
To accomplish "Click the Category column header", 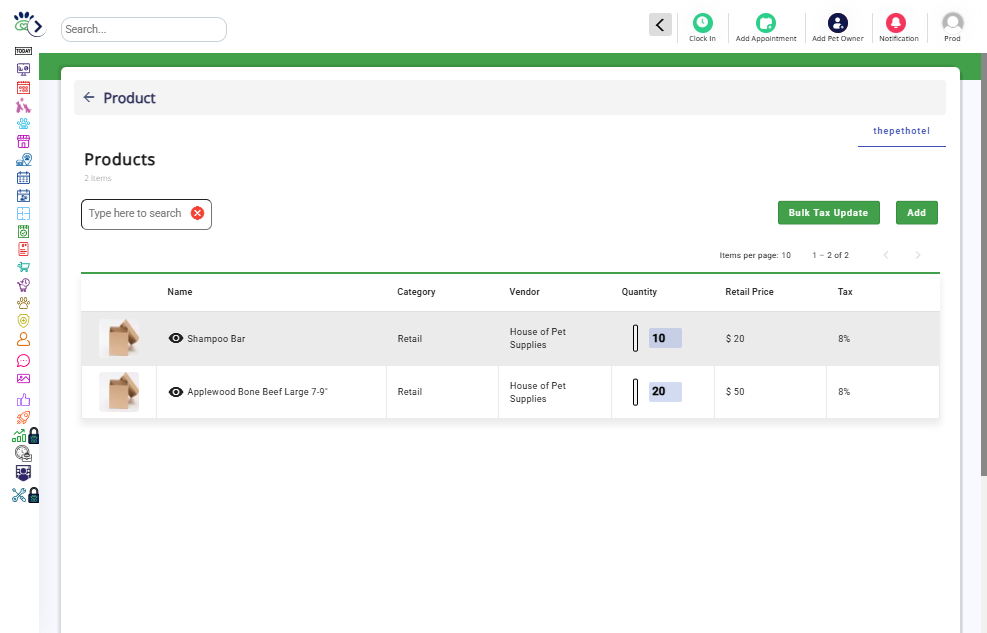I will click(416, 292).
